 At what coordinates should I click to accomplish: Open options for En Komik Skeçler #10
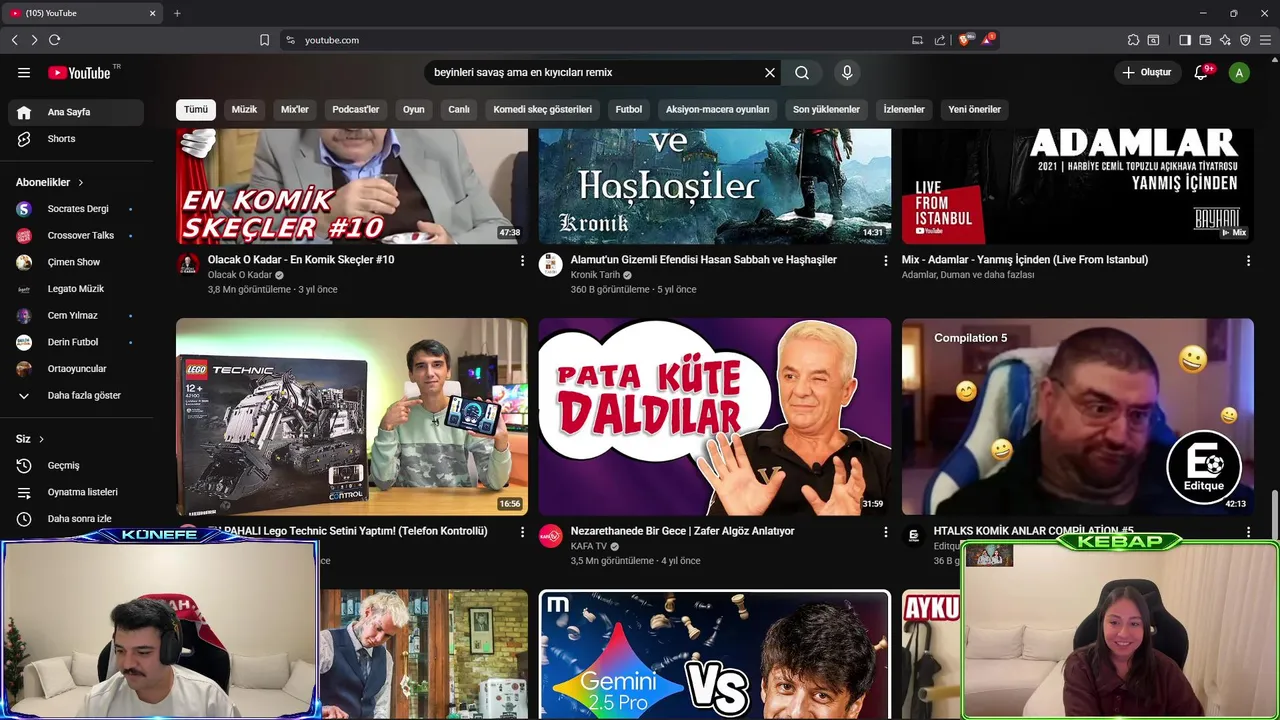(522, 260)
